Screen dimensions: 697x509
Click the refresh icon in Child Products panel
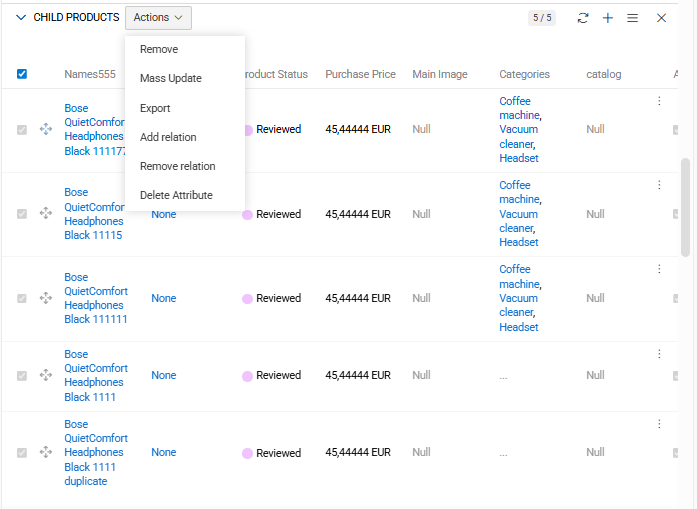coord(583,18)
